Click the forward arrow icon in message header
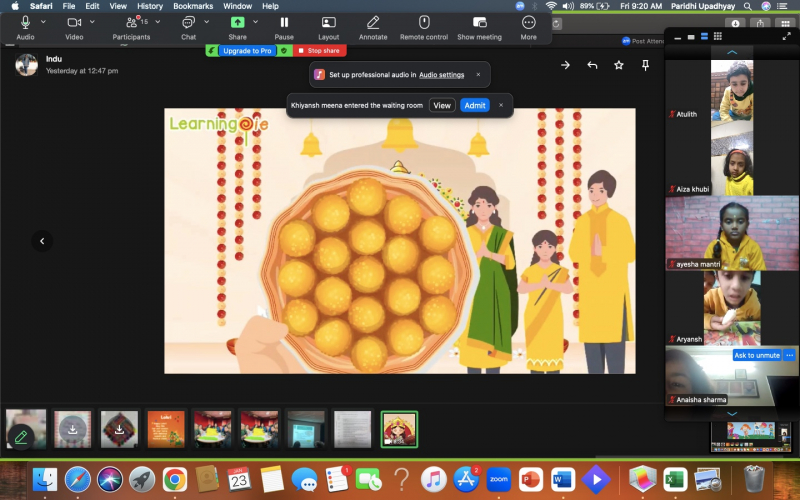The image size is (800, 500). (x=565, y=65)
